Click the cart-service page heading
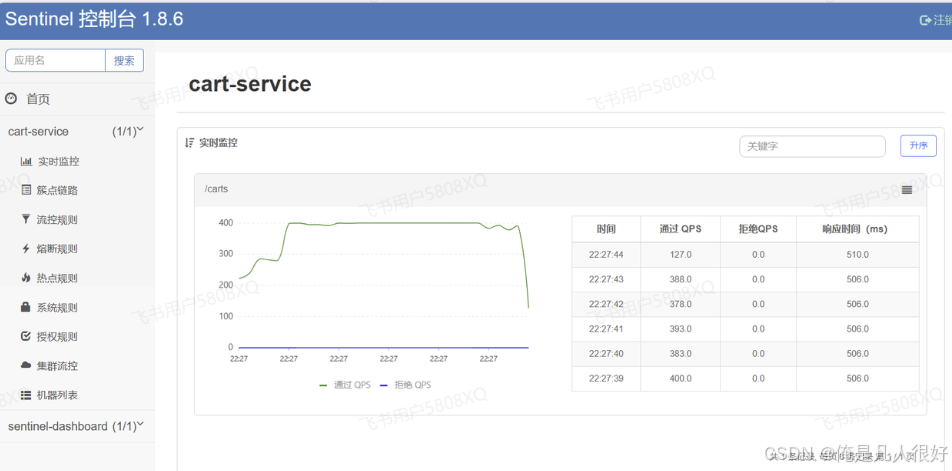 point(250,84)
